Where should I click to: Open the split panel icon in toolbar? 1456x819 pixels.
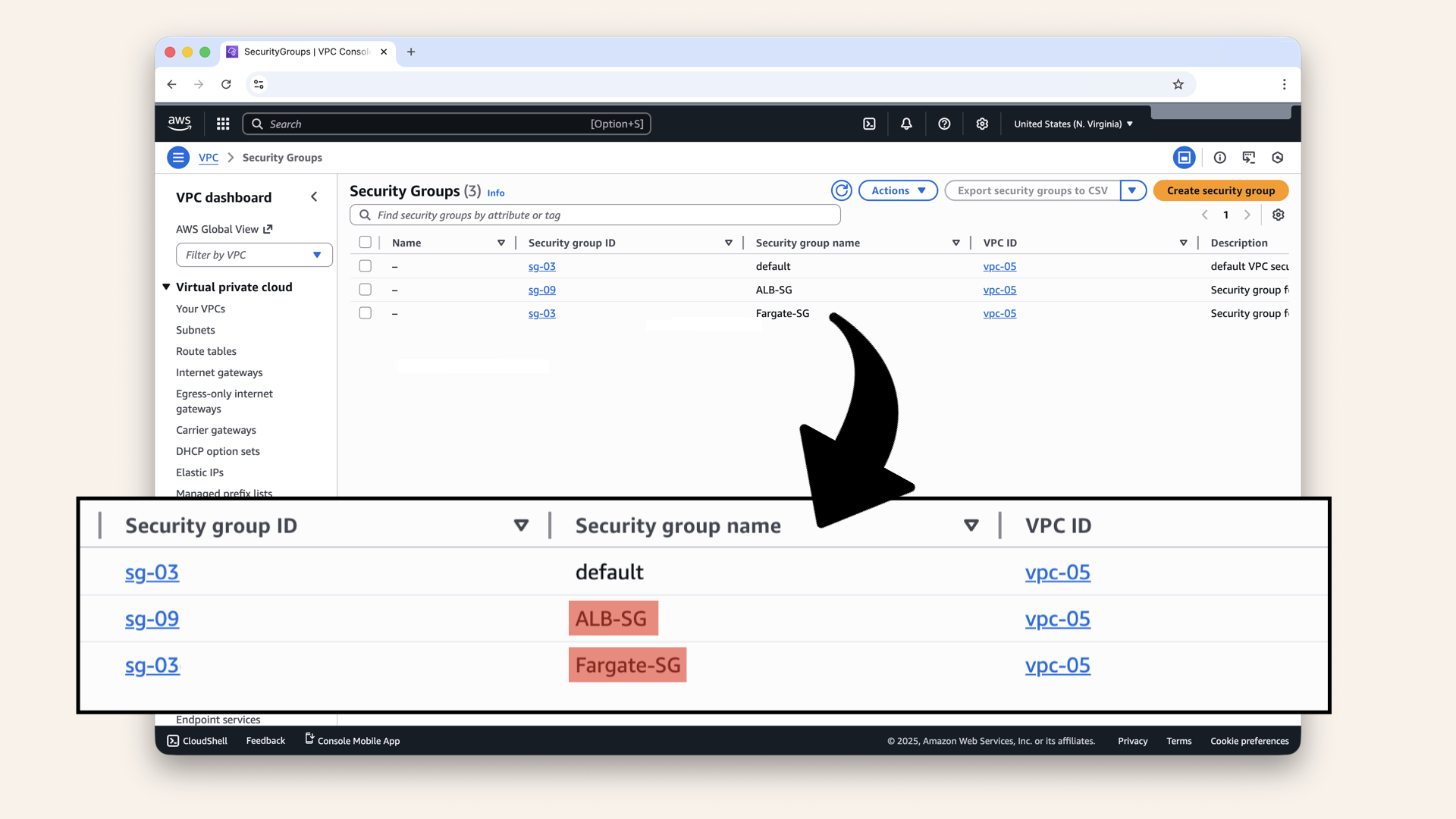1185,157
